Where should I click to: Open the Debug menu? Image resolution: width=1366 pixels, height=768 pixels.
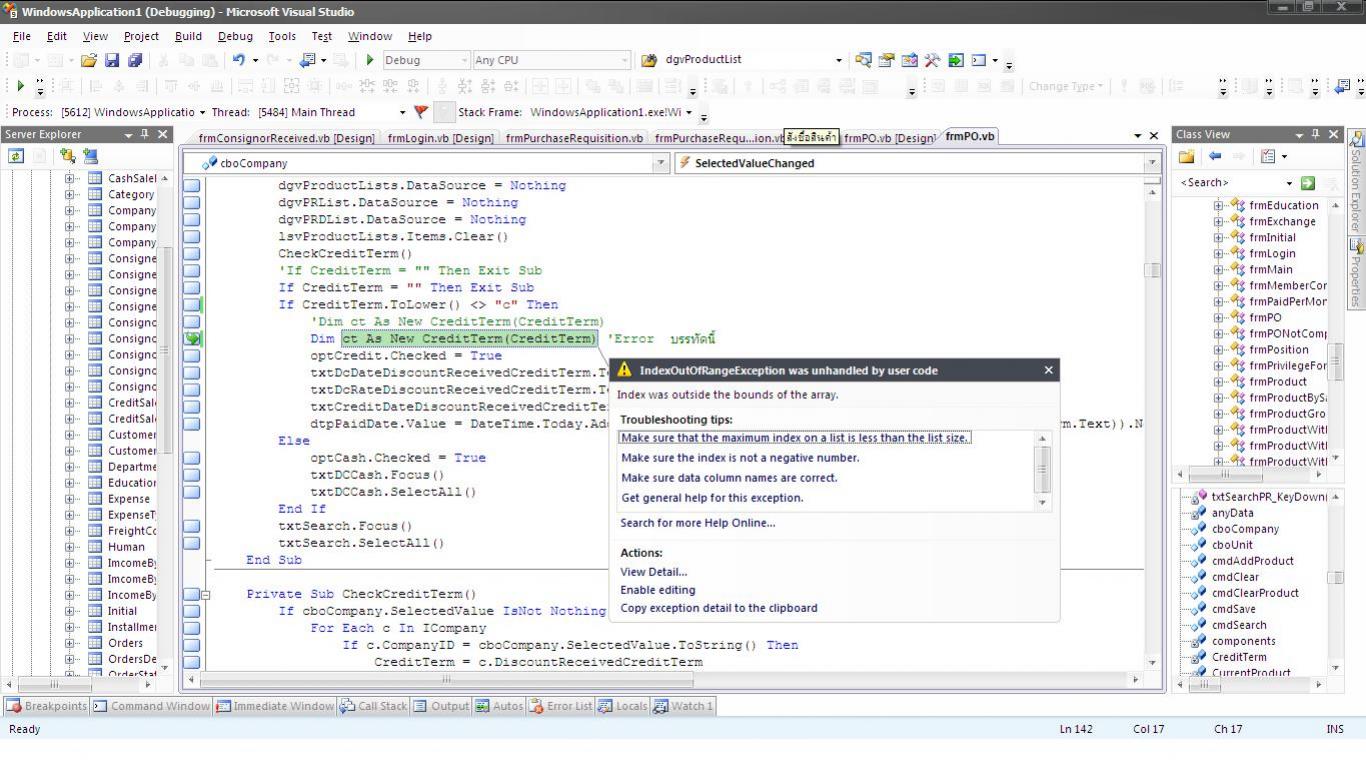point(235,36)
